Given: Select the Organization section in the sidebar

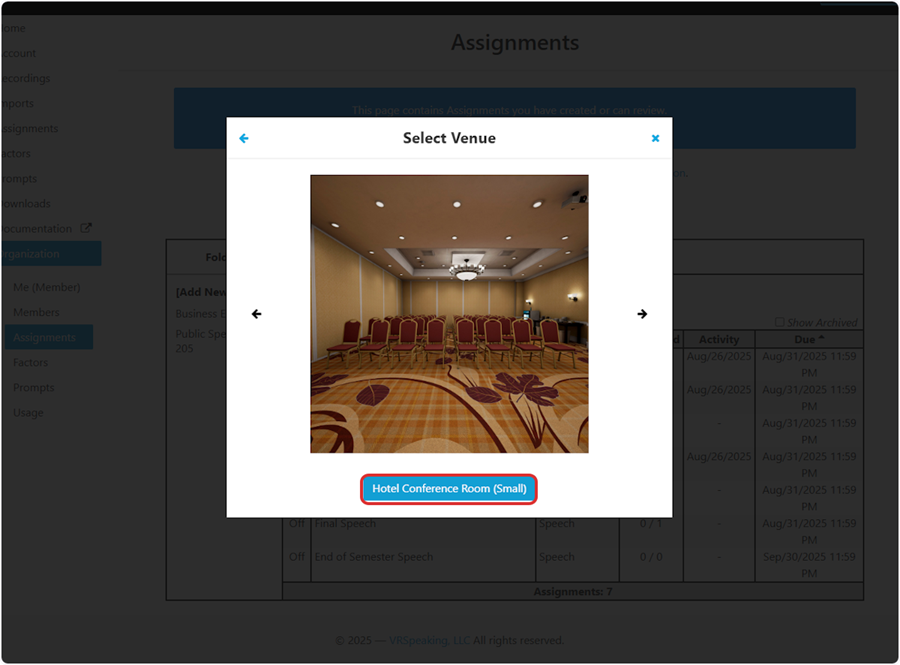Looking at the screenshot, I should click(x=51, y=254).
